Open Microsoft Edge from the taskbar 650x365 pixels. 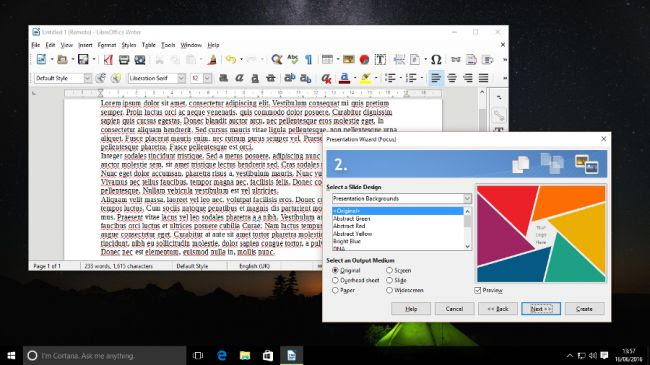tap(222, 355)
